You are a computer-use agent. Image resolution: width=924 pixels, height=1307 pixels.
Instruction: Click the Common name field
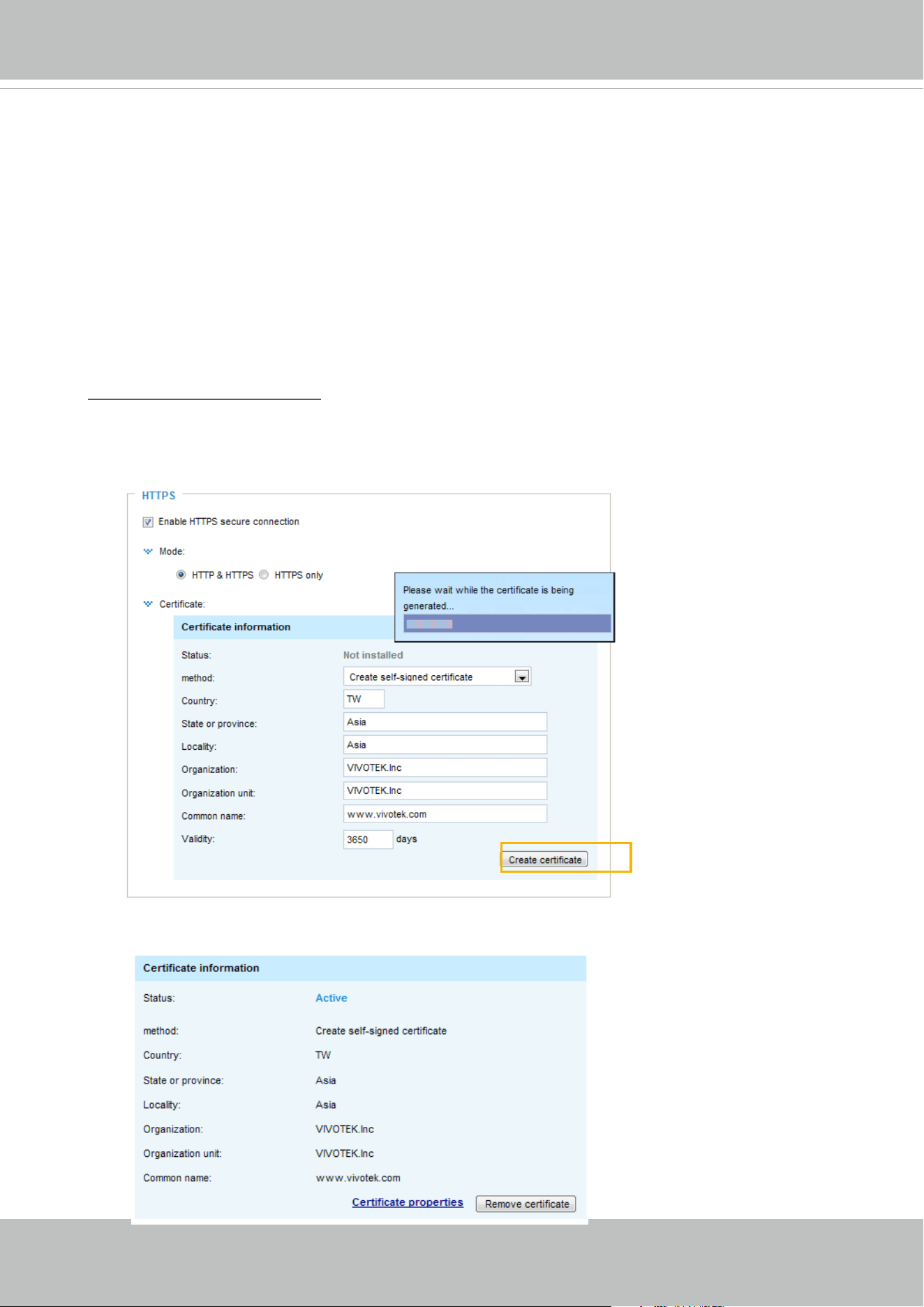tap(445, 814)
